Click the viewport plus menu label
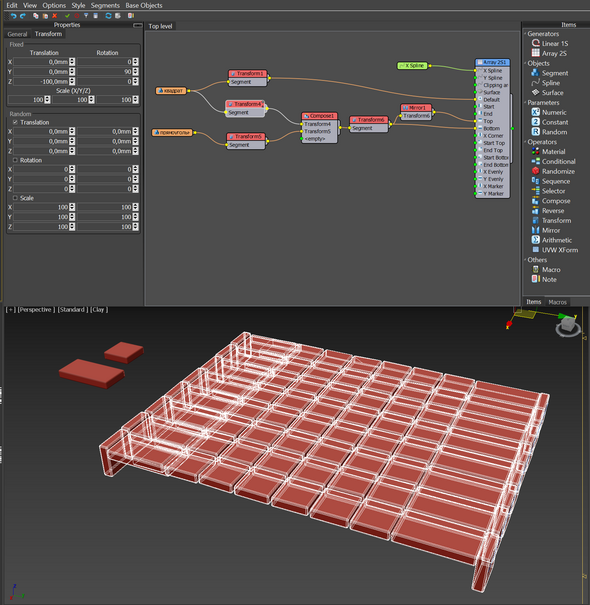Screen dimensions: 590x605 (10, 309)
